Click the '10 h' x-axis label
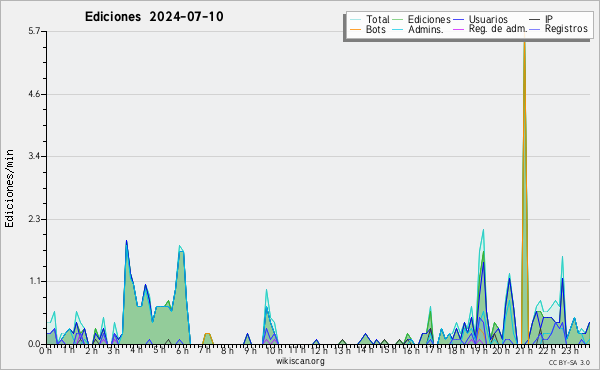Image resolution: width=600 pixels, height=370 pixels. [x=274, y=351]
